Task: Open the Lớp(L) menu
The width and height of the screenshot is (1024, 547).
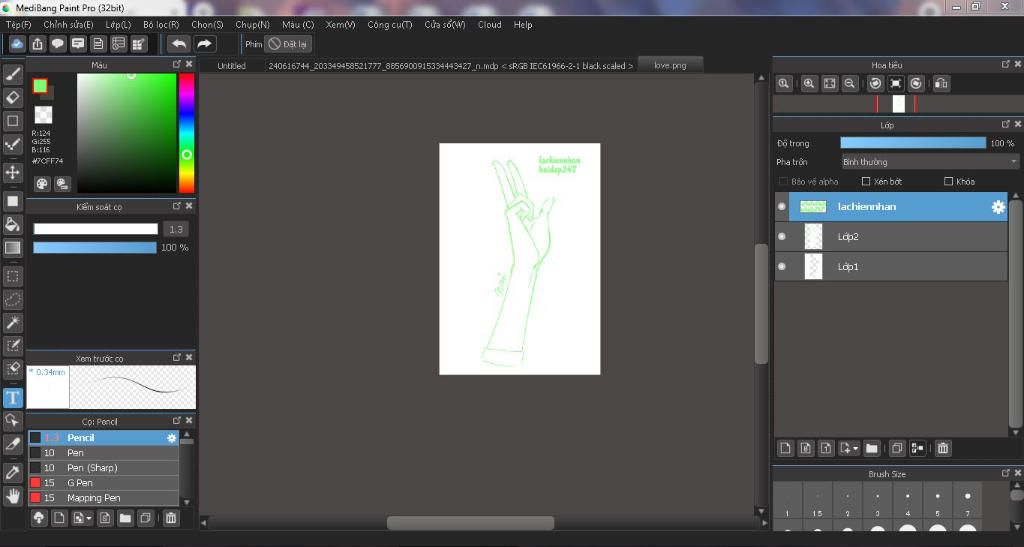Action: point(118,25)
